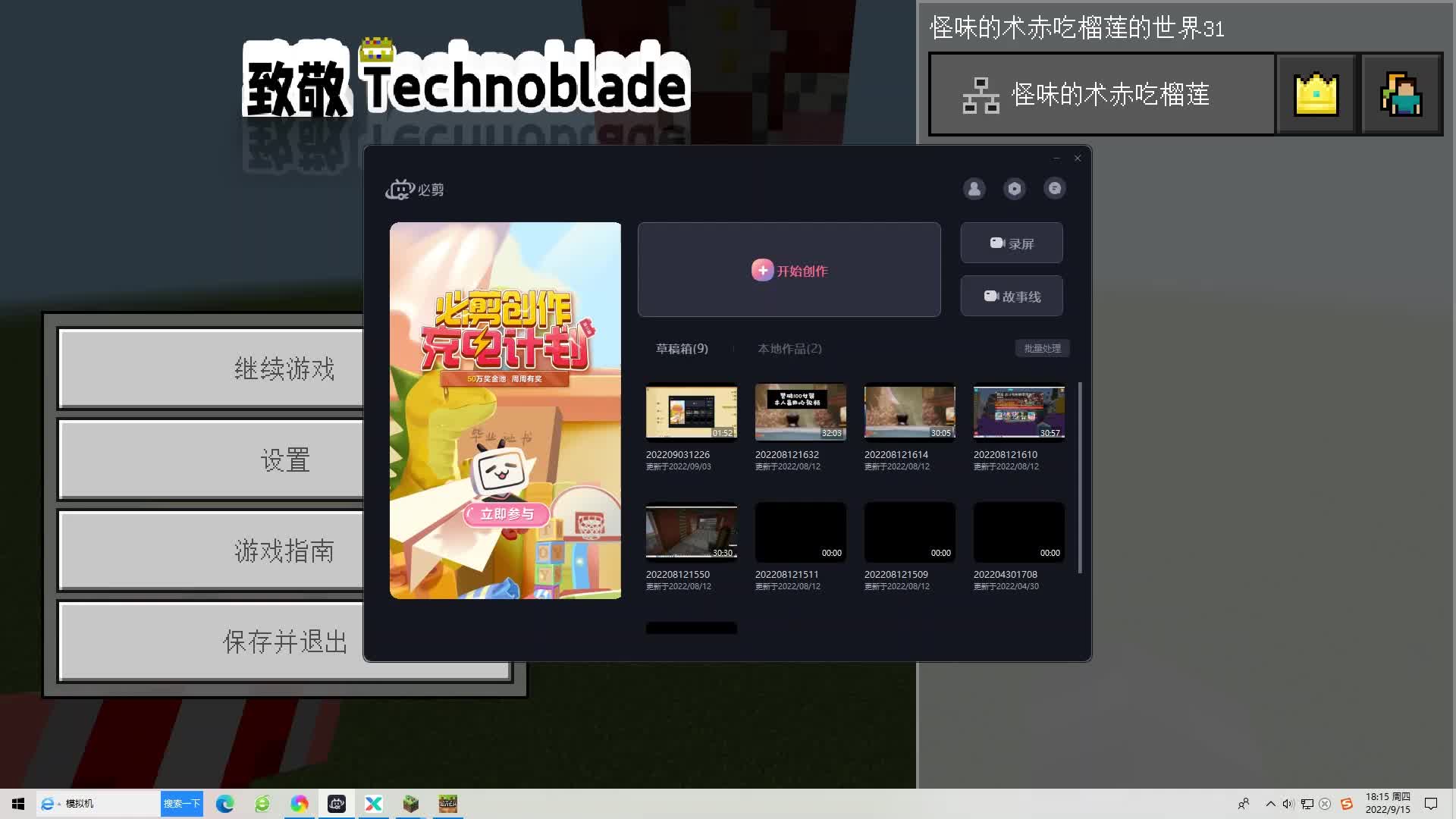
Task: Open the network icon in tray
Action: pyautogui.click(x=1307, y=804)
